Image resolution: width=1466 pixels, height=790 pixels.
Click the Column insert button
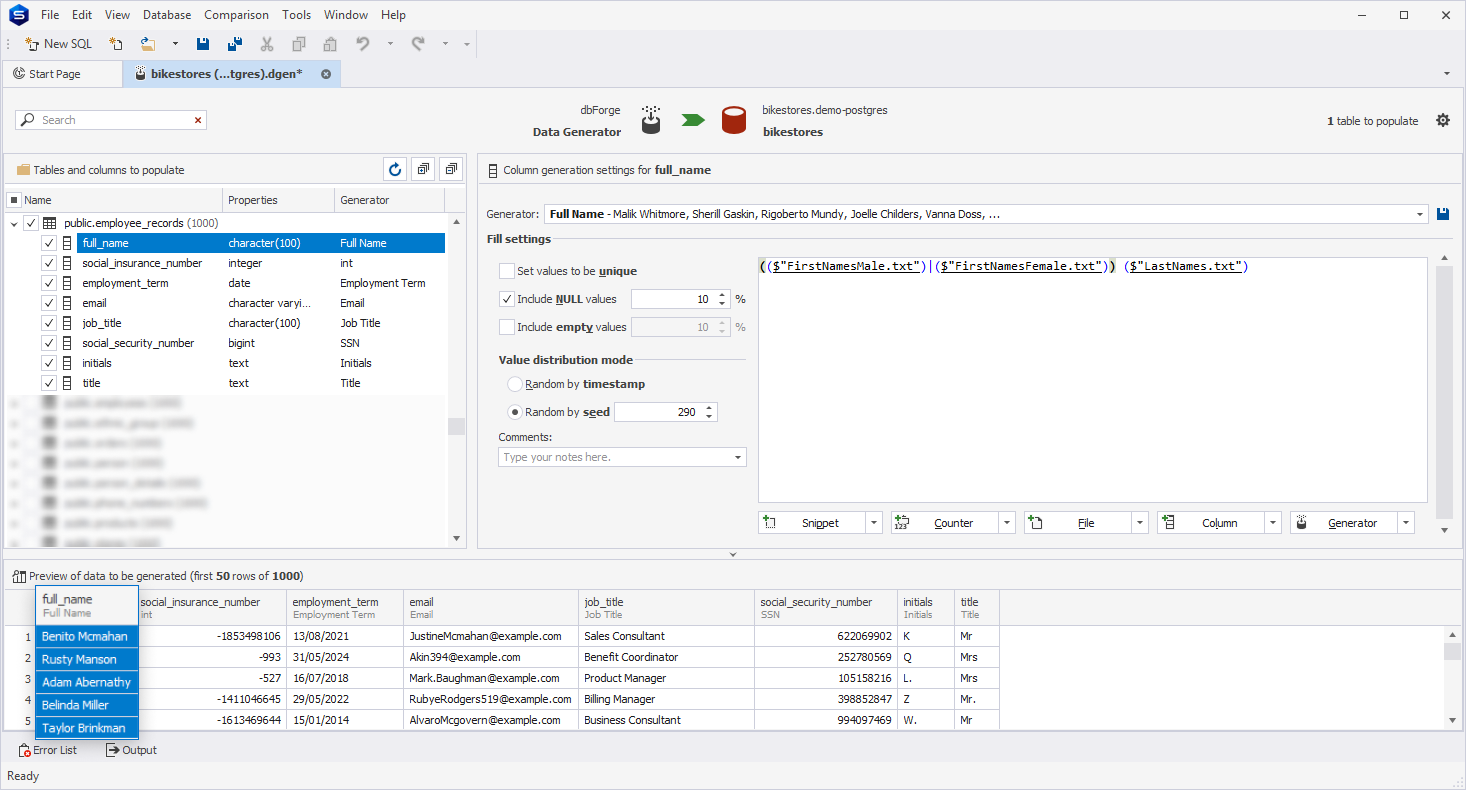click(x=1211, y=523)
